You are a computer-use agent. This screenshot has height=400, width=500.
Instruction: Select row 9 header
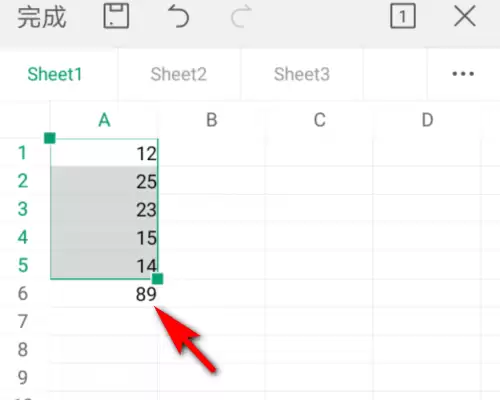tap(23, 378)
